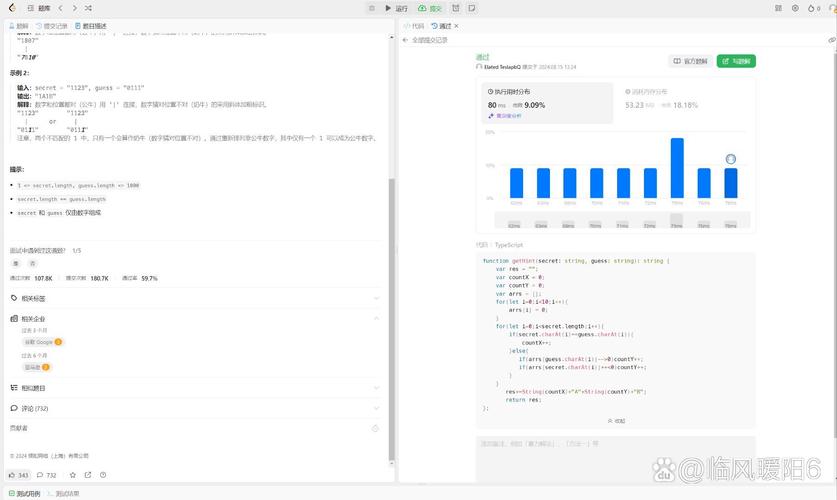837x500 pixels.
Task: Switch to the 代码 code tab
Action: click(x=414, y=26)
